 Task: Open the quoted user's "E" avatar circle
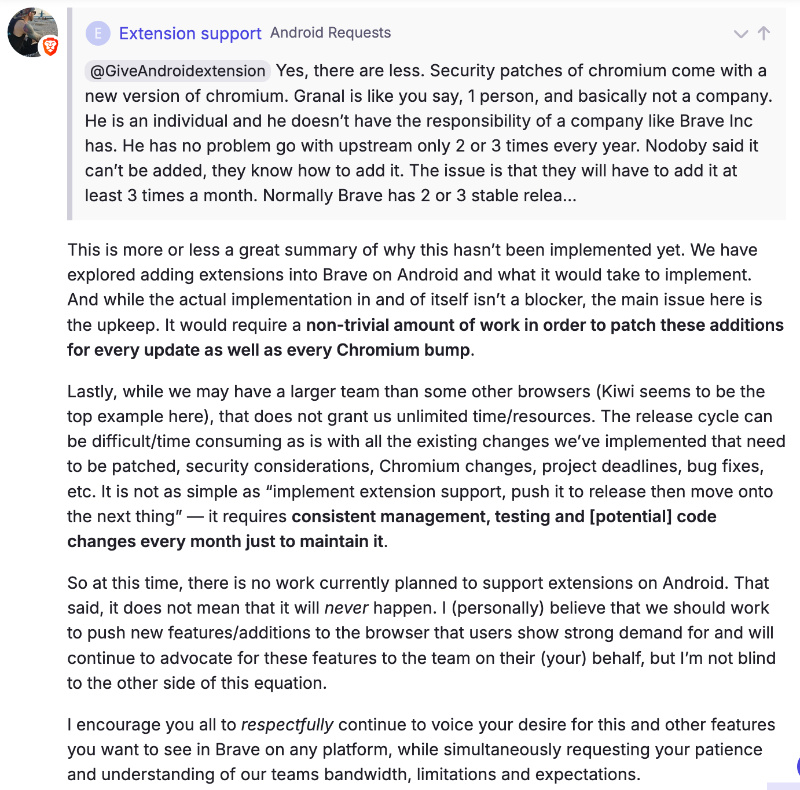coord(98,34)
